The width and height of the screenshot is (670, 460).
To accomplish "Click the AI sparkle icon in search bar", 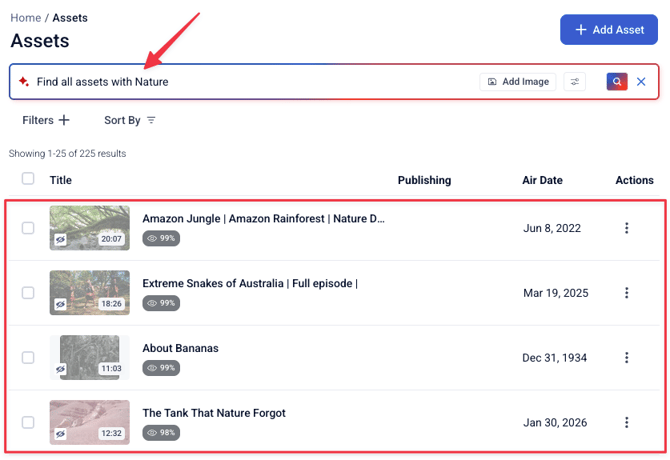I will (24, 82).
